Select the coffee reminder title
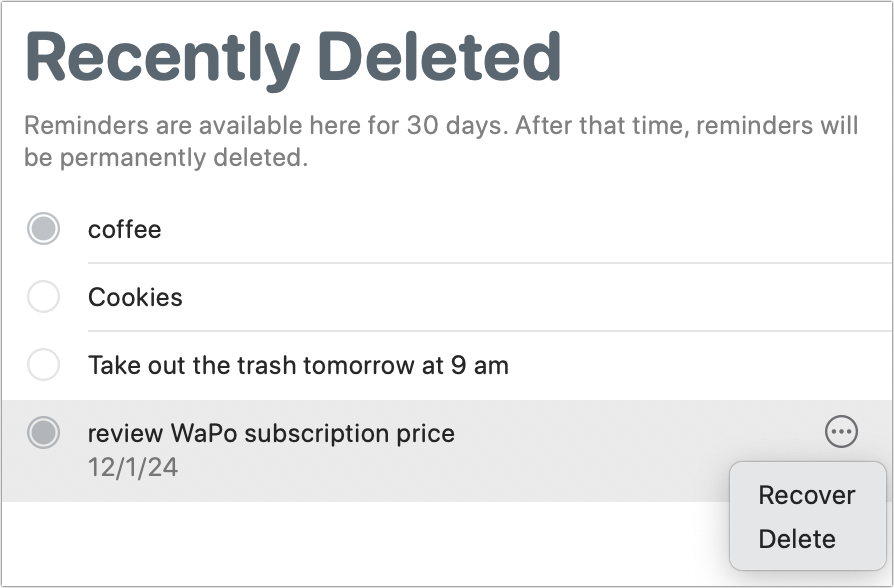The width and height of the screenshot is (894, 588). (x=124, y=229)
